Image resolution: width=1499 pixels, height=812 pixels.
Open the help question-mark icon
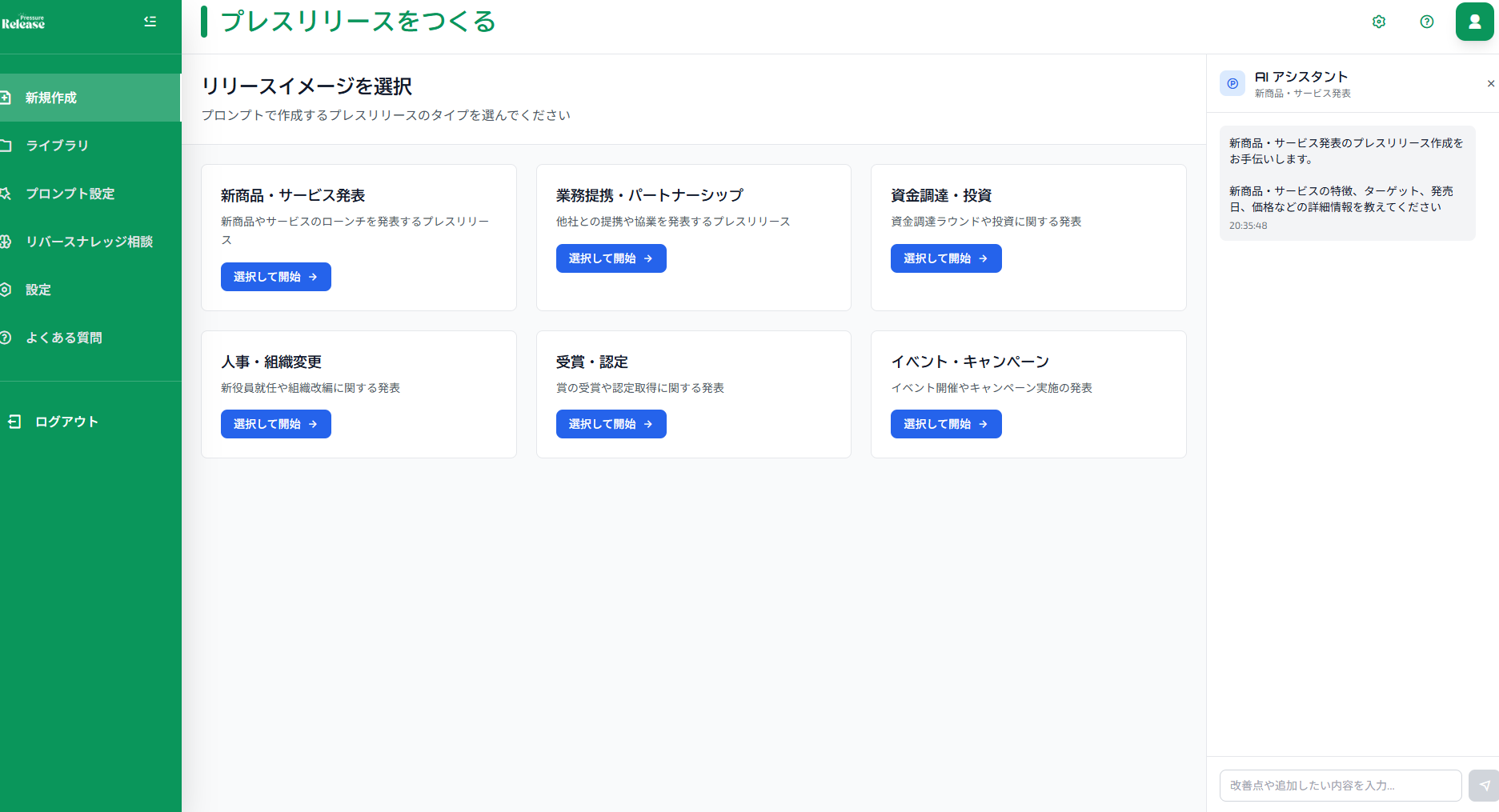point(1427,22)
